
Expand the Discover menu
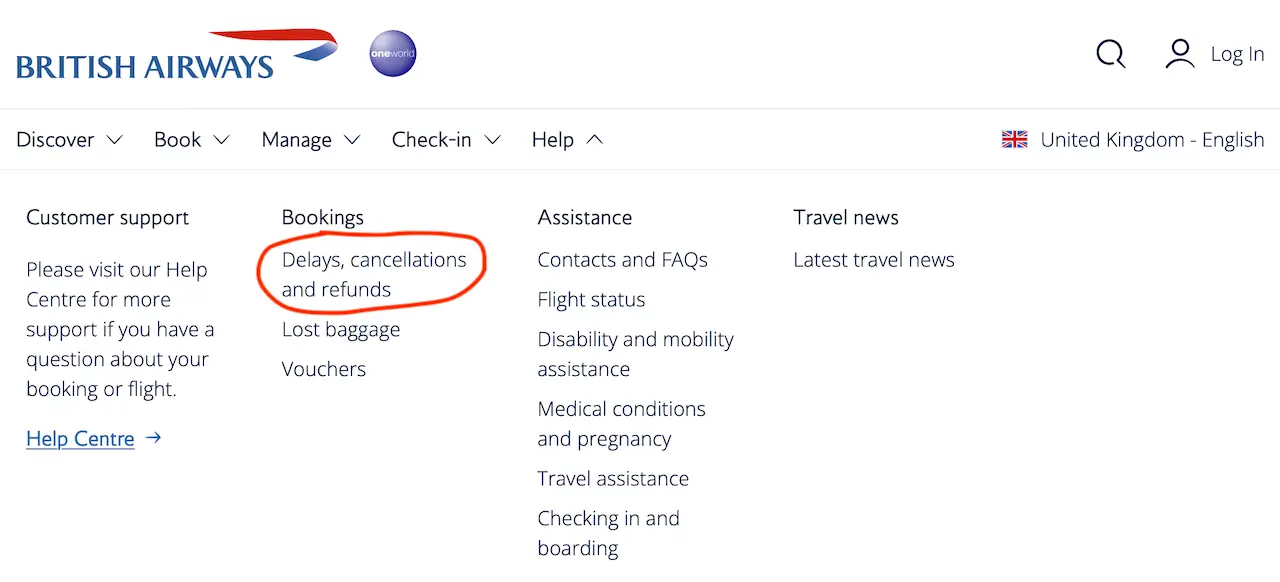click(69, 140)
